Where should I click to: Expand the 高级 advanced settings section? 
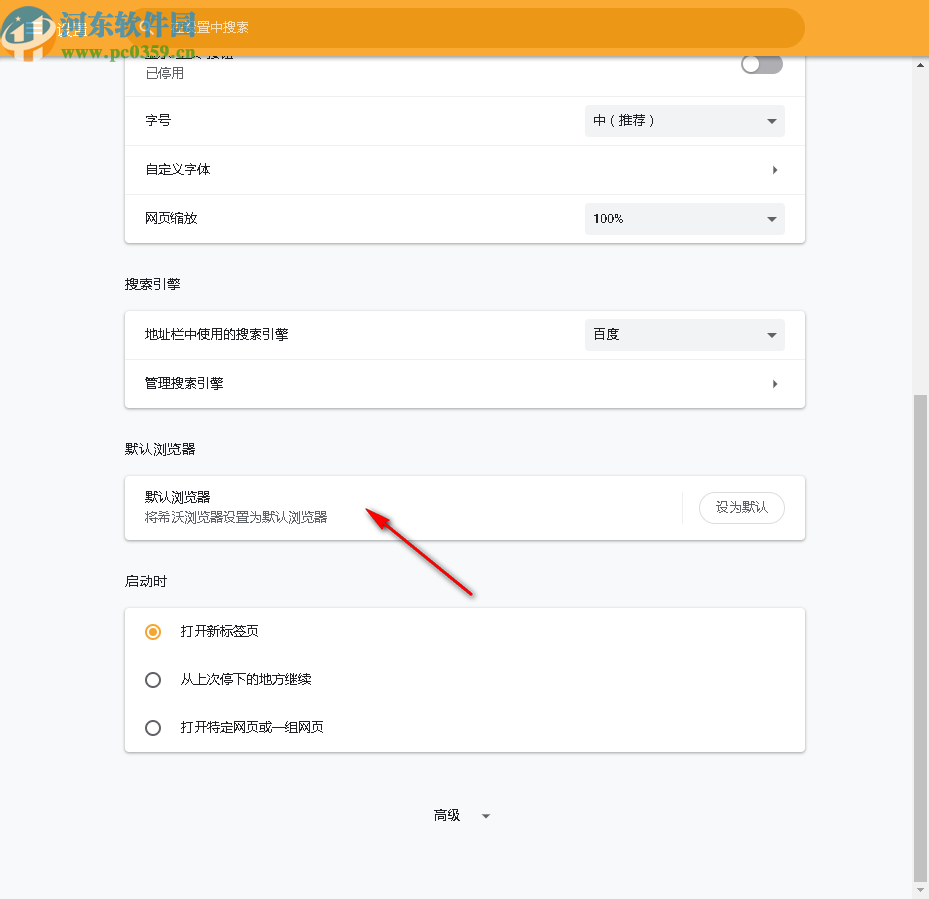[462, 816]
